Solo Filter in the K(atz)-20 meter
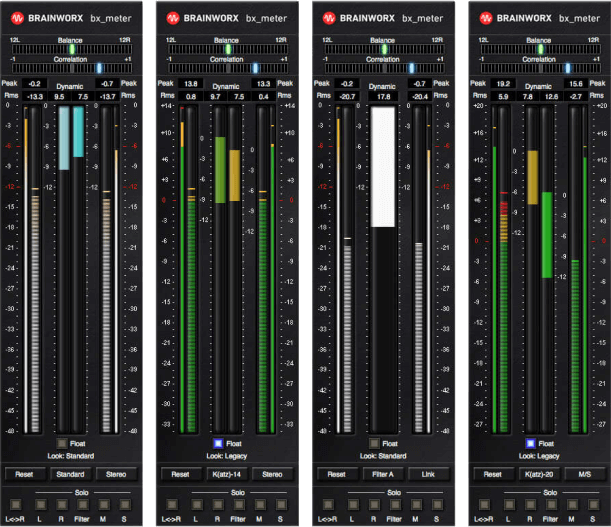611x527 pixels. coord(551,504)
